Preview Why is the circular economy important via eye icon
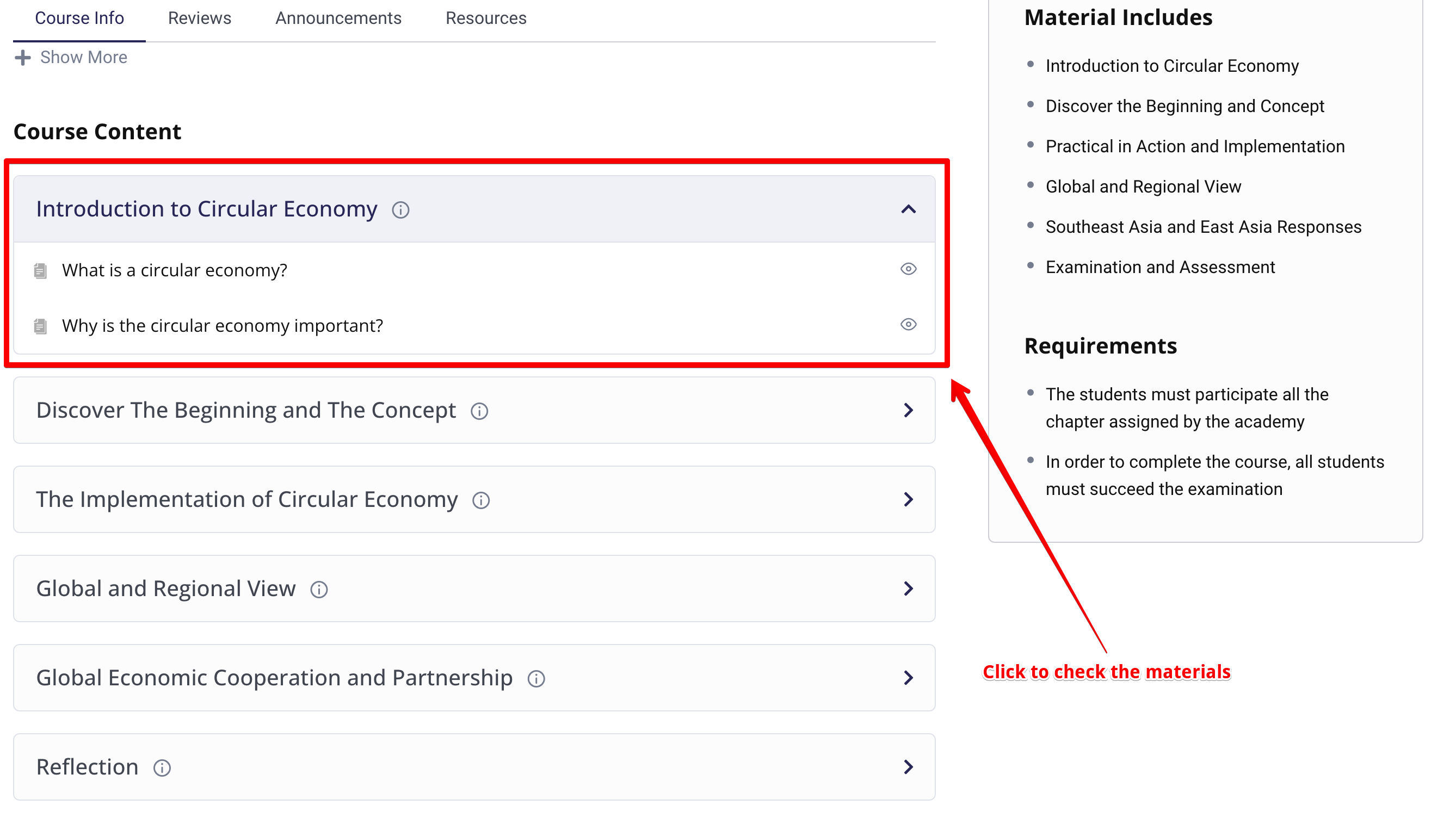Screen dimensions: 1456x830 coord(908,324)
